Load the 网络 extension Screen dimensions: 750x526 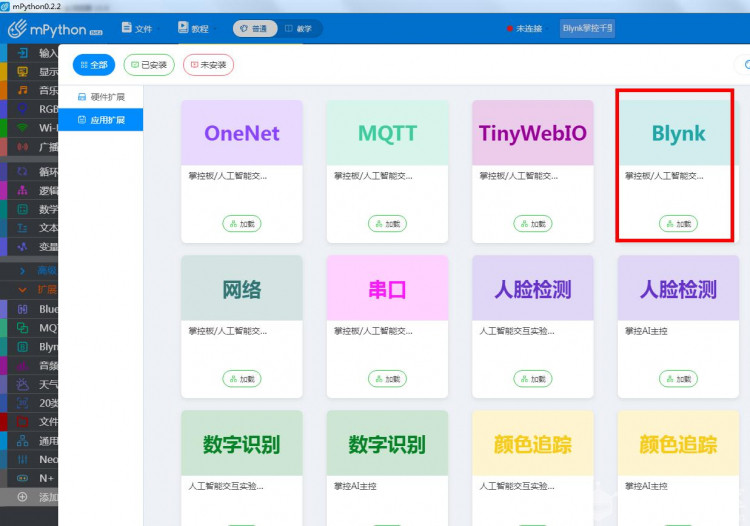pyautogui.click(x=242, y=379)
